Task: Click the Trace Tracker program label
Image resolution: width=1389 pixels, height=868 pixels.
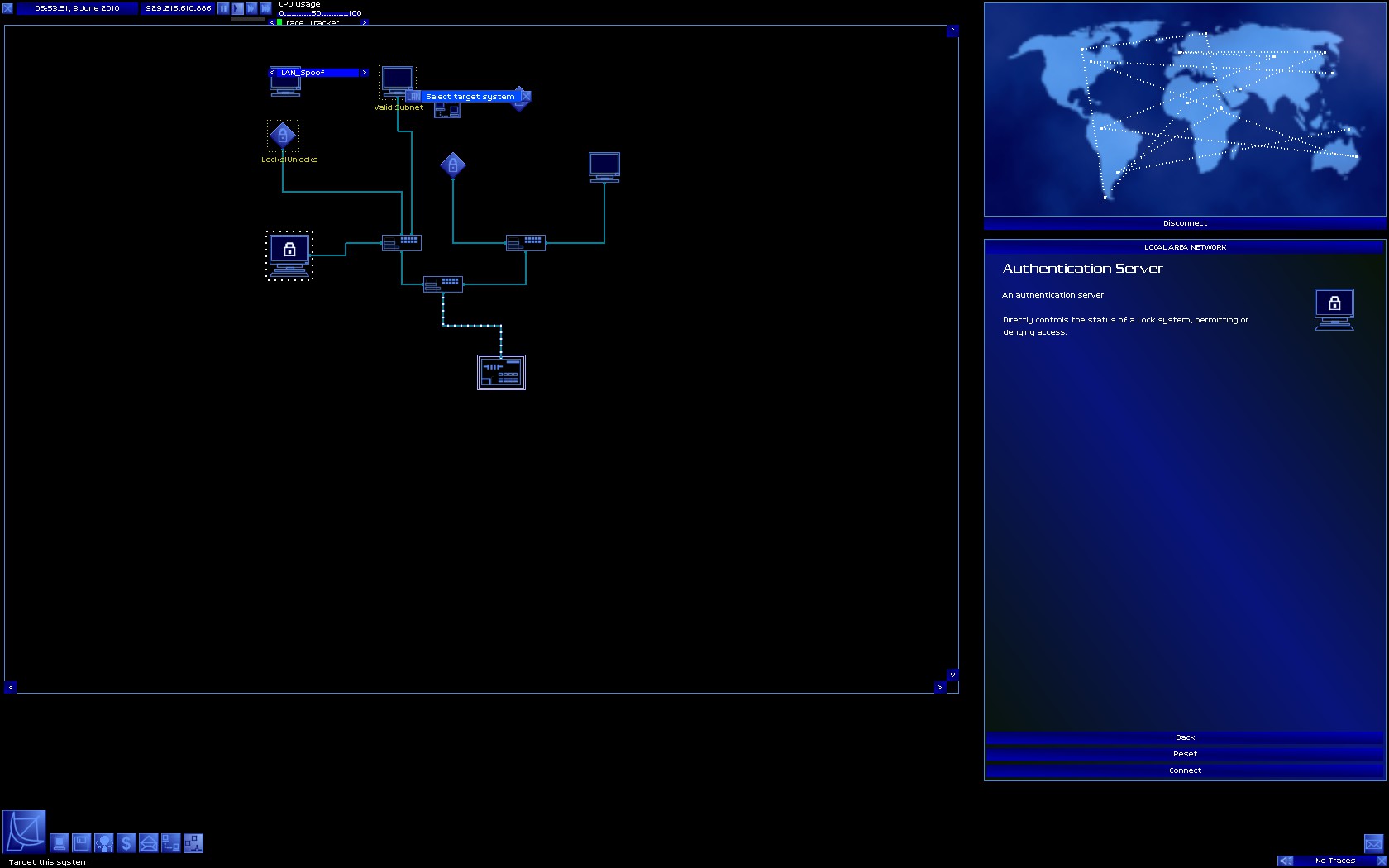Action: click(310, 23)
